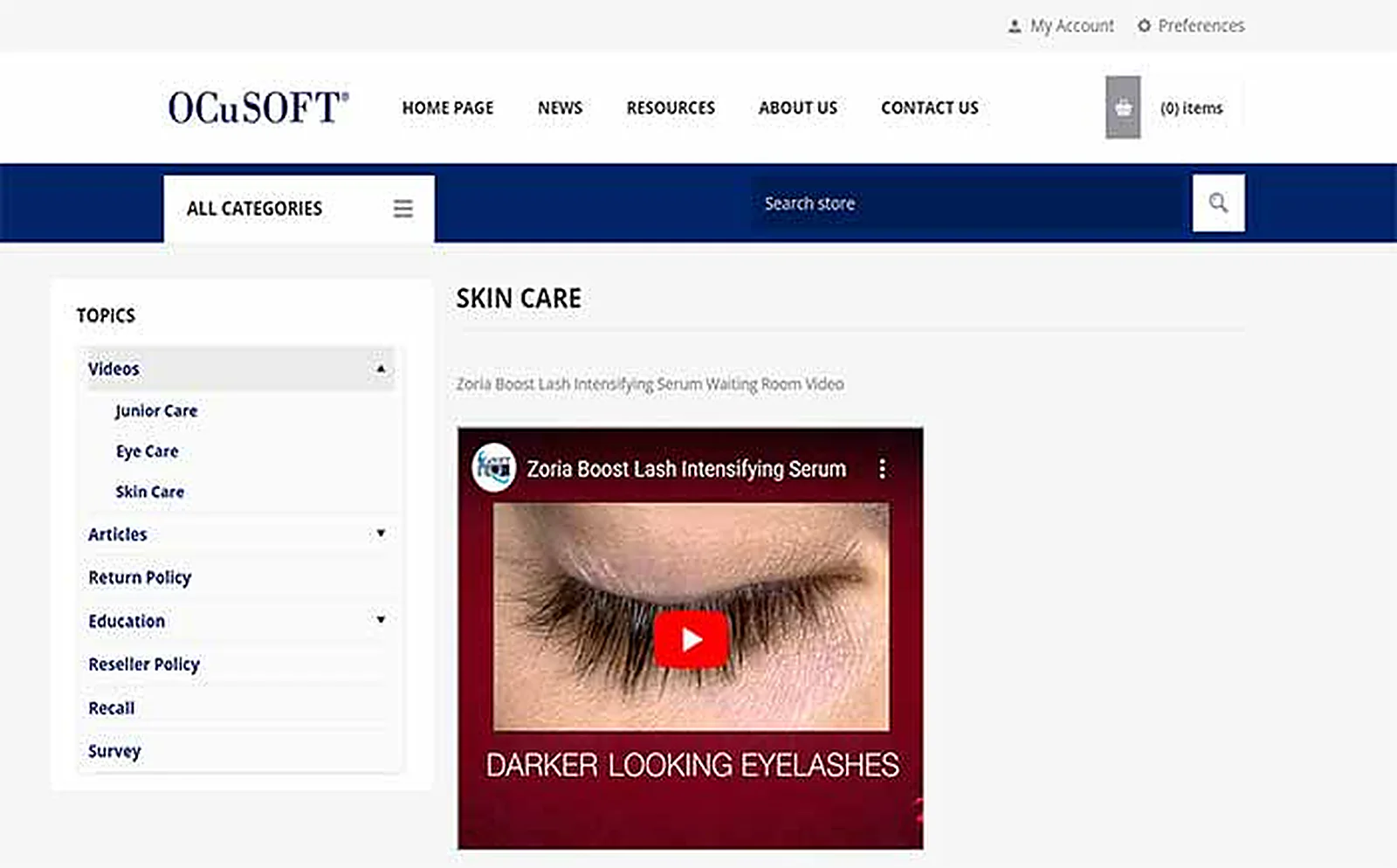The height and width of the screenshot is (868, 1397).
Task: Collapse the Videos topic arrow
Action: [x=381, y=369]
